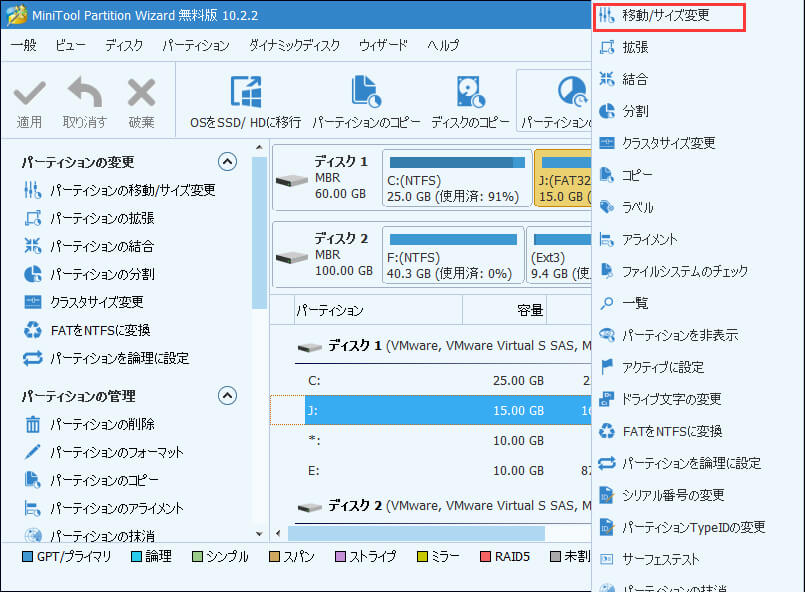The width and height of the screenshot is (805, 592).
Task: Select the J: partition row in list
Action: [430, 410]
